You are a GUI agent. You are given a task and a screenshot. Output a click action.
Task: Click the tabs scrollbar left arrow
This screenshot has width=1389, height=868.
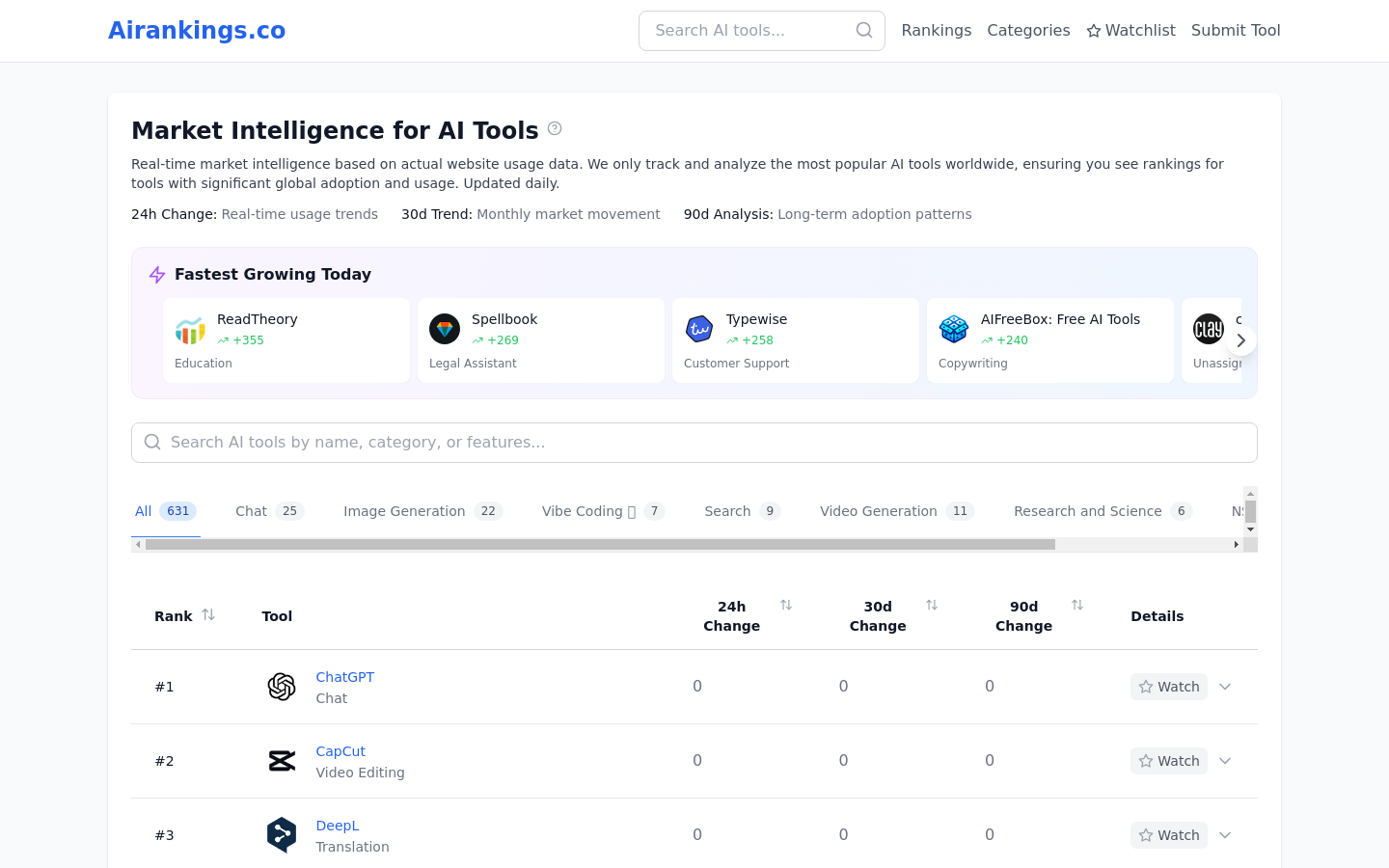(x=138, y=545)
